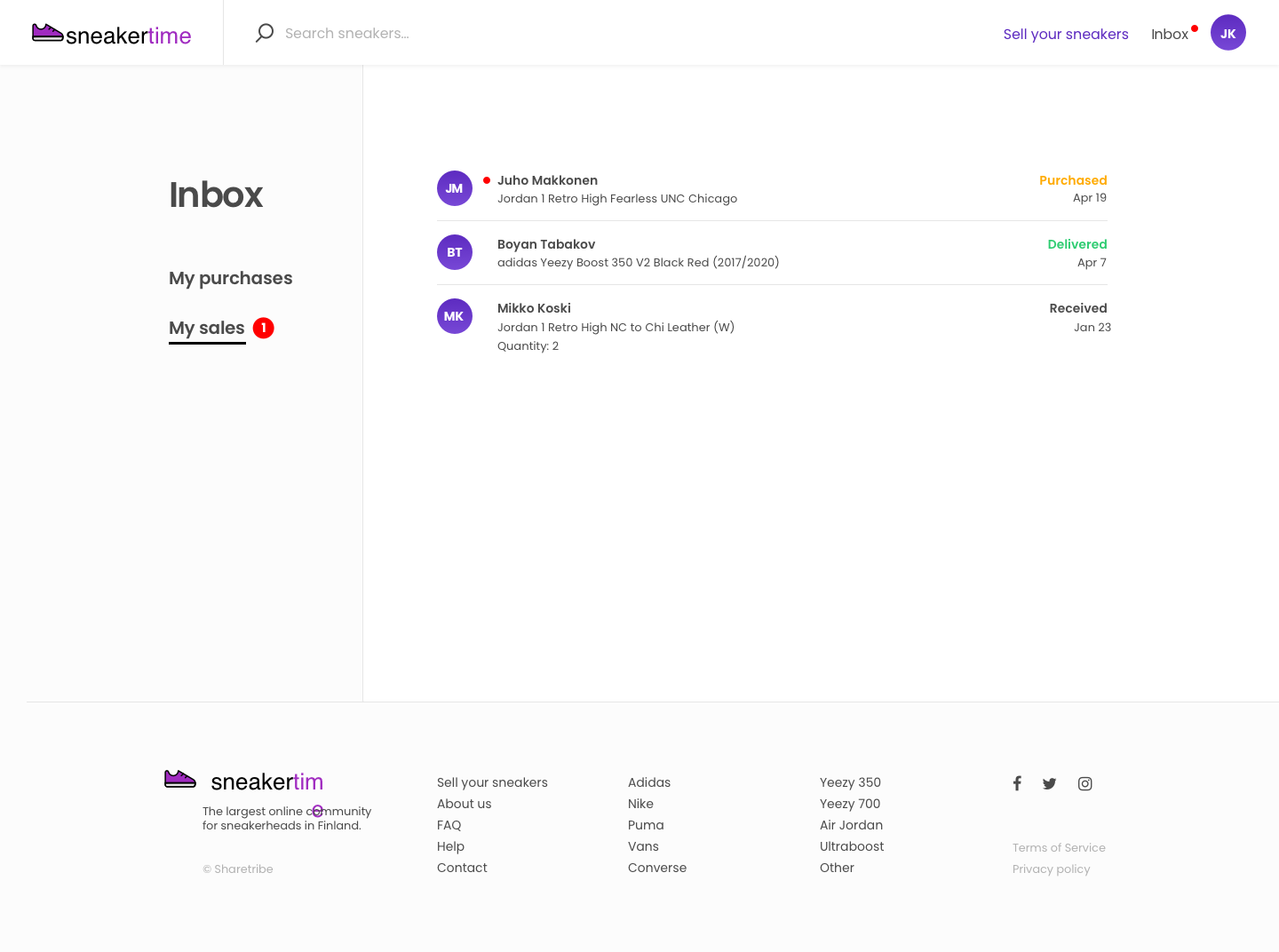Click the sneakertime shoe logo
Image resolution: width=1279 pixels, height=952 pixels.
point(46,32)
